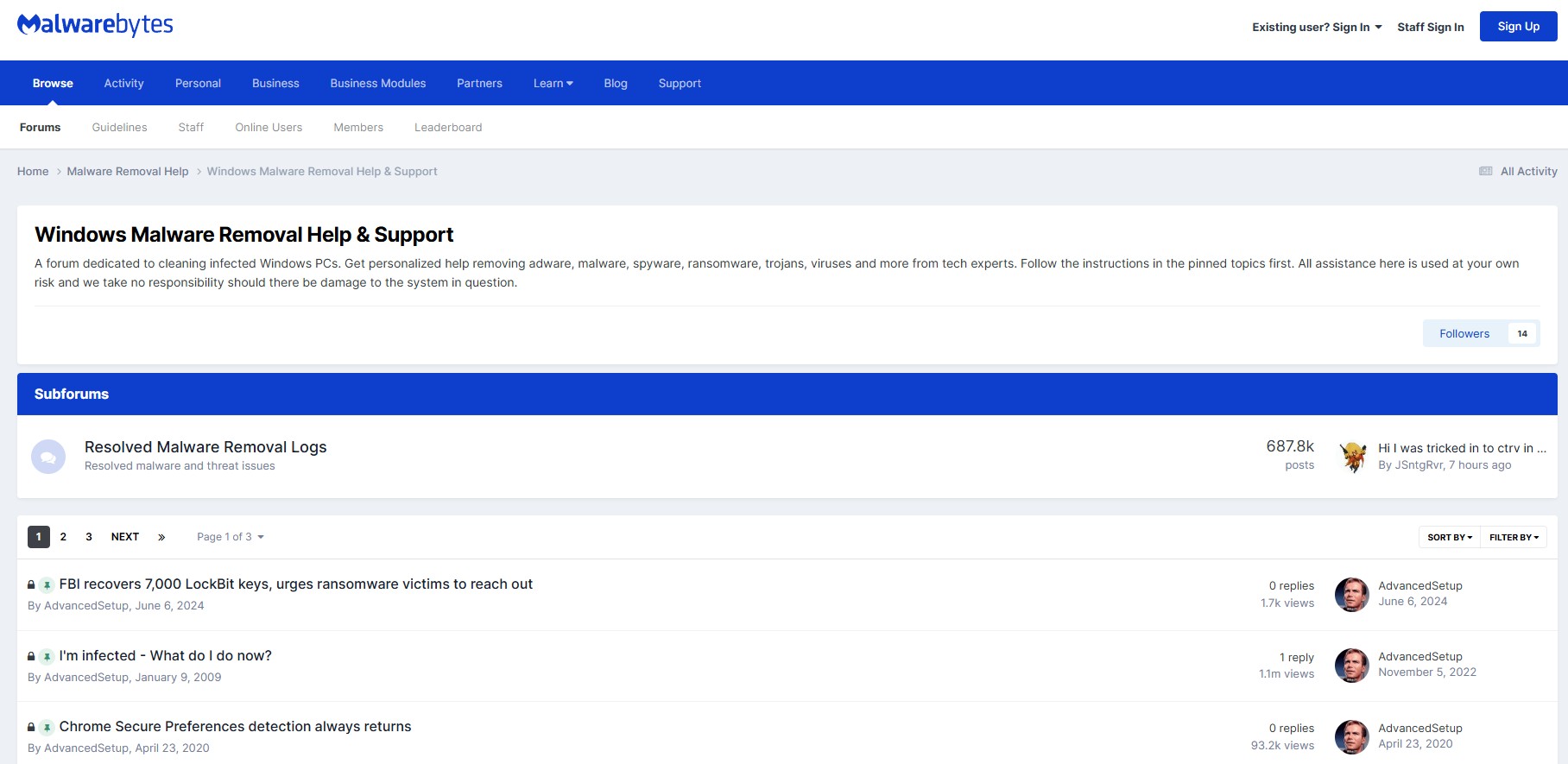Open Chrome Secure Preferences detection topic

tap(236, 726)
